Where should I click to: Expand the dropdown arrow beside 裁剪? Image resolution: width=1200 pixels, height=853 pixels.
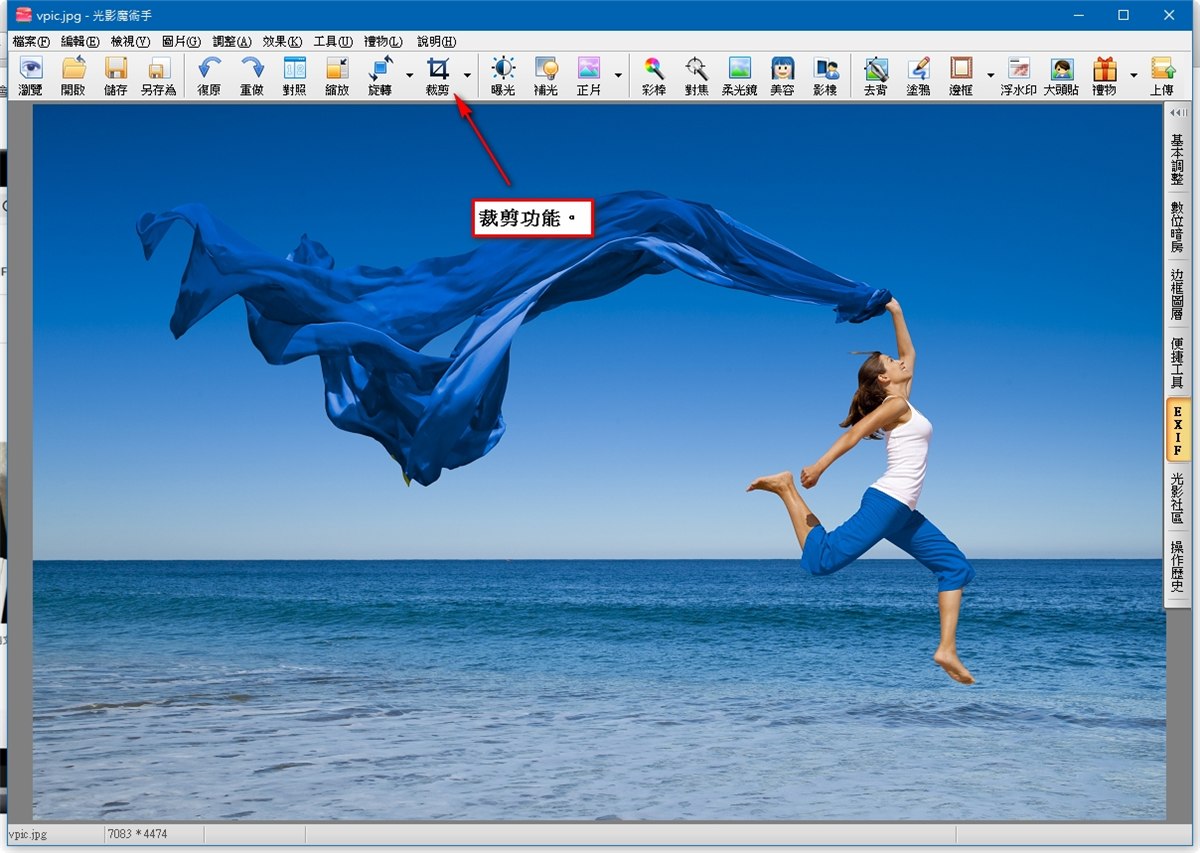point(467,75)
